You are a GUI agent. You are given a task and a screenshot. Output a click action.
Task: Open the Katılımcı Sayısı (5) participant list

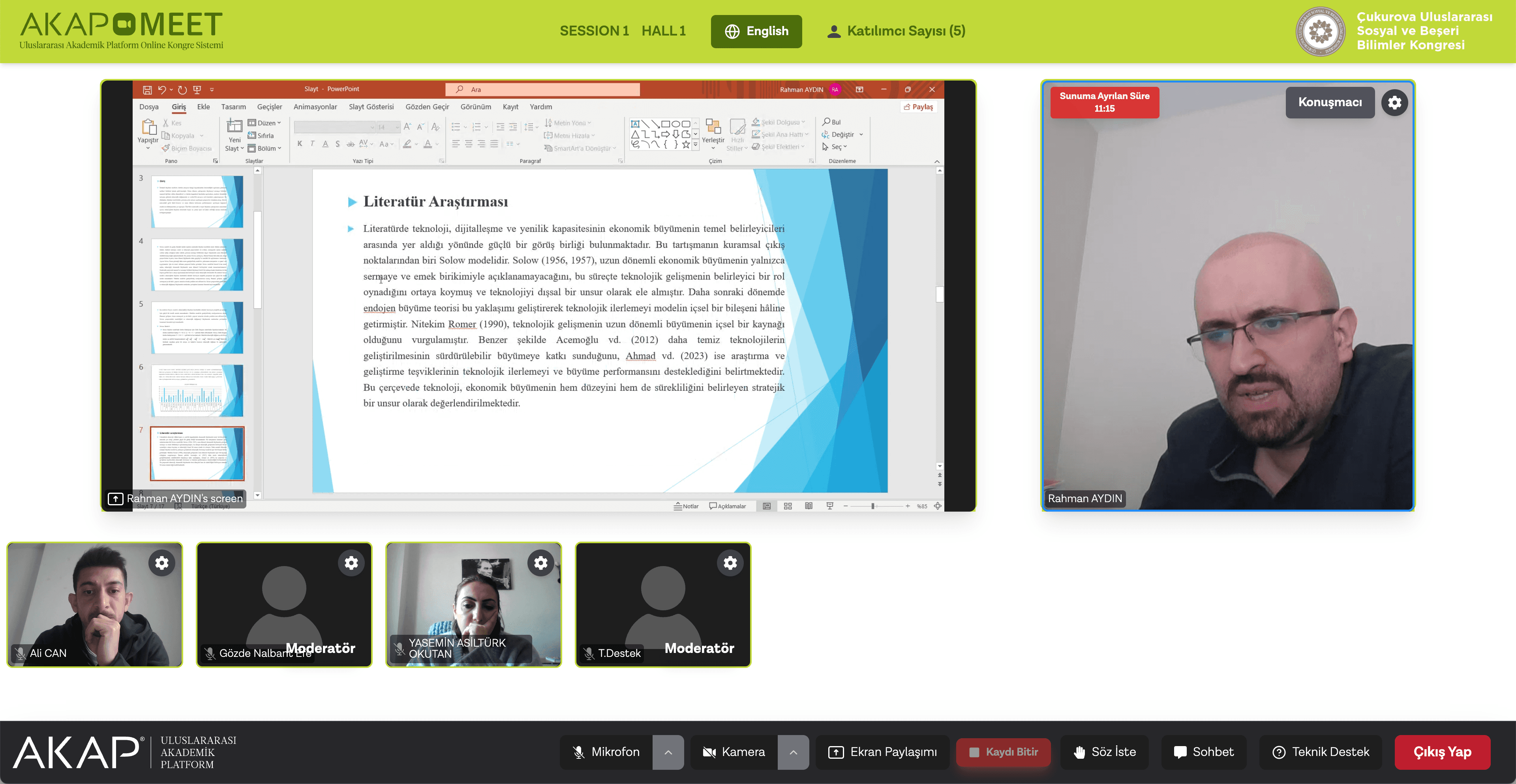point(896,31)
